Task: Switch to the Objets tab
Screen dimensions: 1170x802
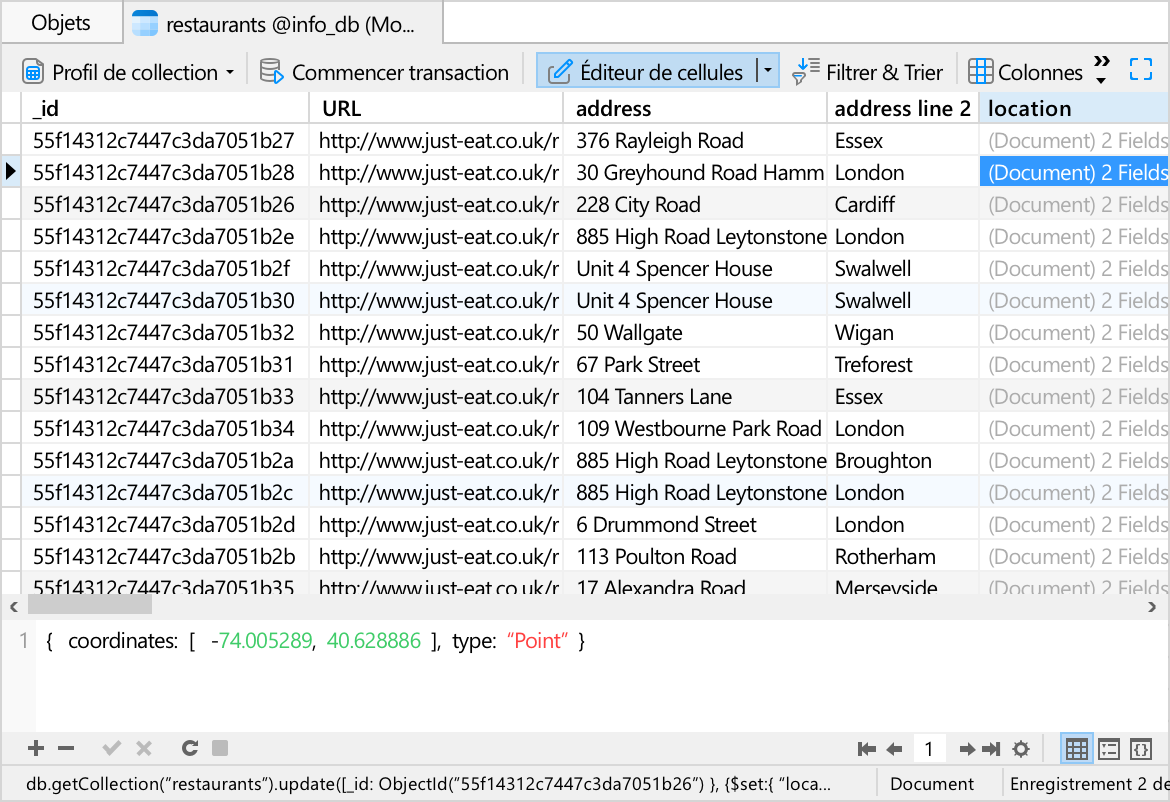Action: pyautogui.click(x=61, y=23)
